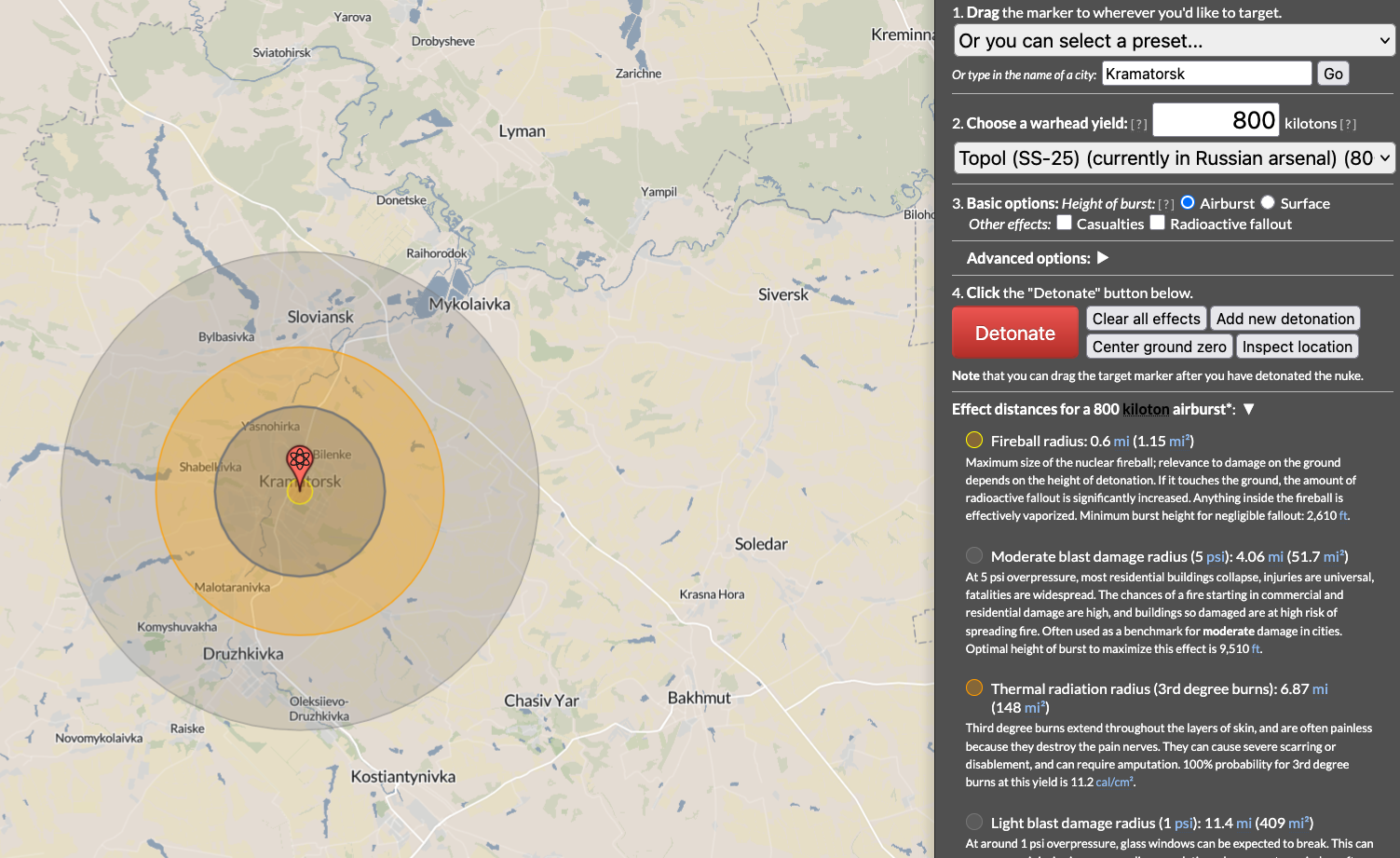Open the Topol (SS-25) warhead preset dropdown
Screen dimensions: 1400x858
tap(1175, 158)
